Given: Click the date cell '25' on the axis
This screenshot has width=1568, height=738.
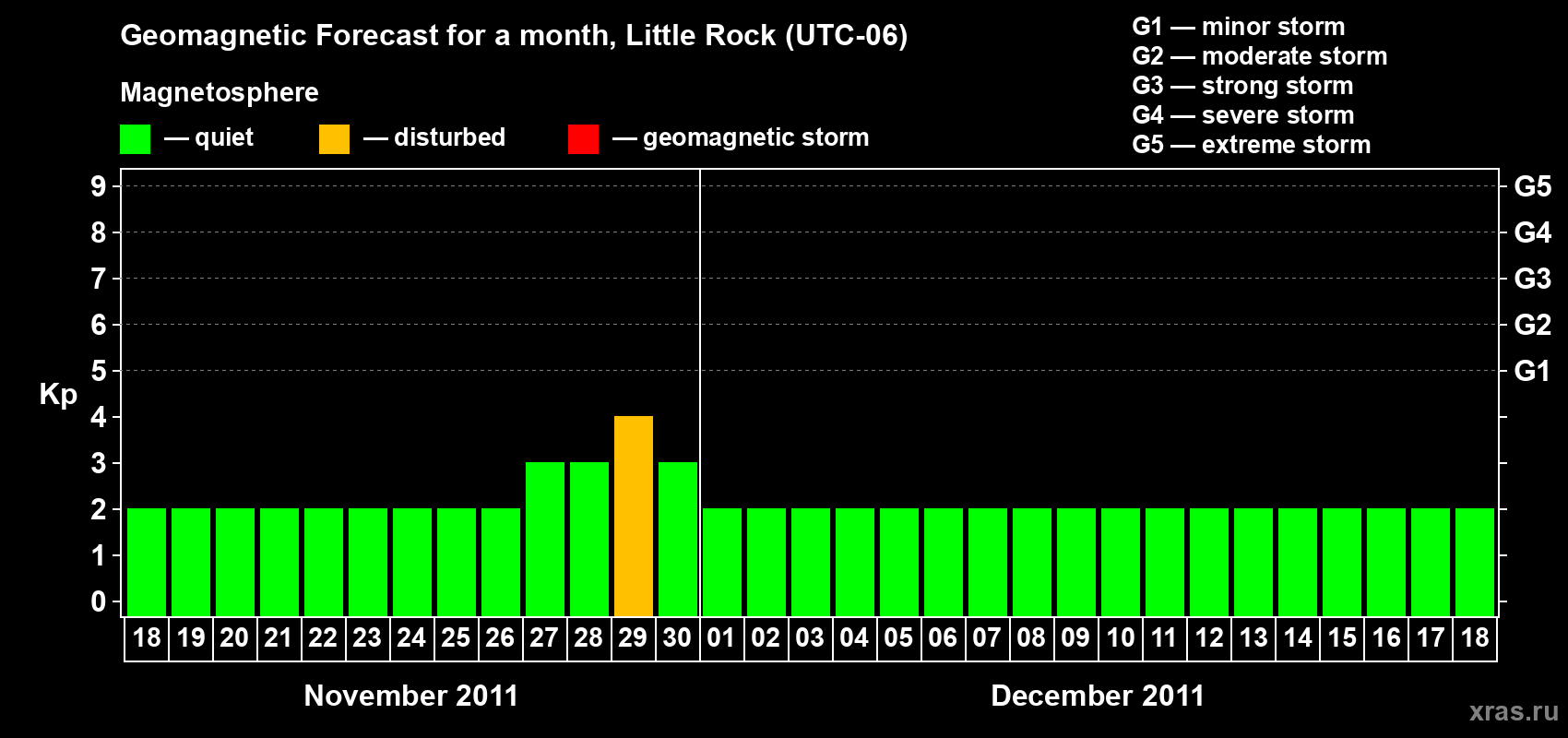Looking at the screenshot, I should 457,638.
